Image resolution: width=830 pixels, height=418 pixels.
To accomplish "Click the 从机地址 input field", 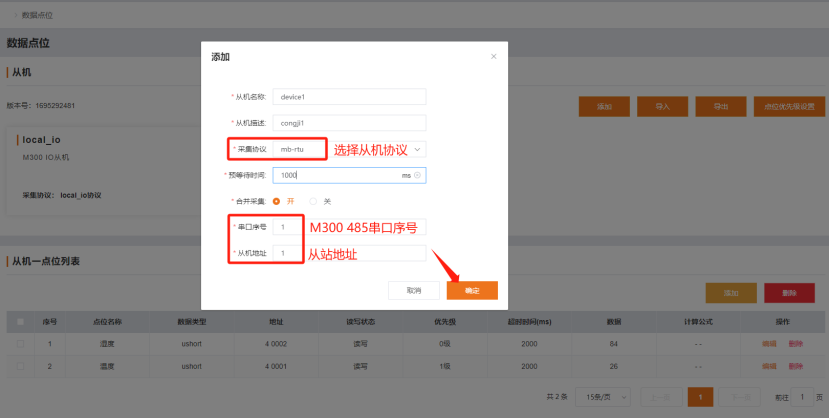I will pos(288,254).
